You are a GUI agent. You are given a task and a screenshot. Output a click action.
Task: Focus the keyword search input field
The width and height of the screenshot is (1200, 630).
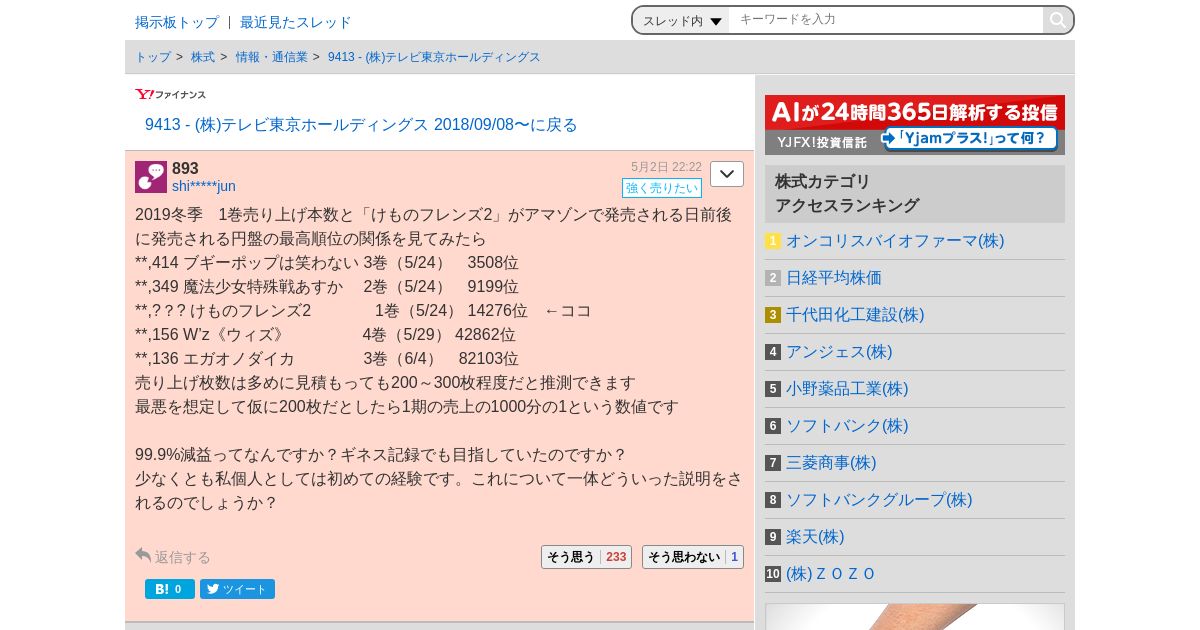[885, 20]
